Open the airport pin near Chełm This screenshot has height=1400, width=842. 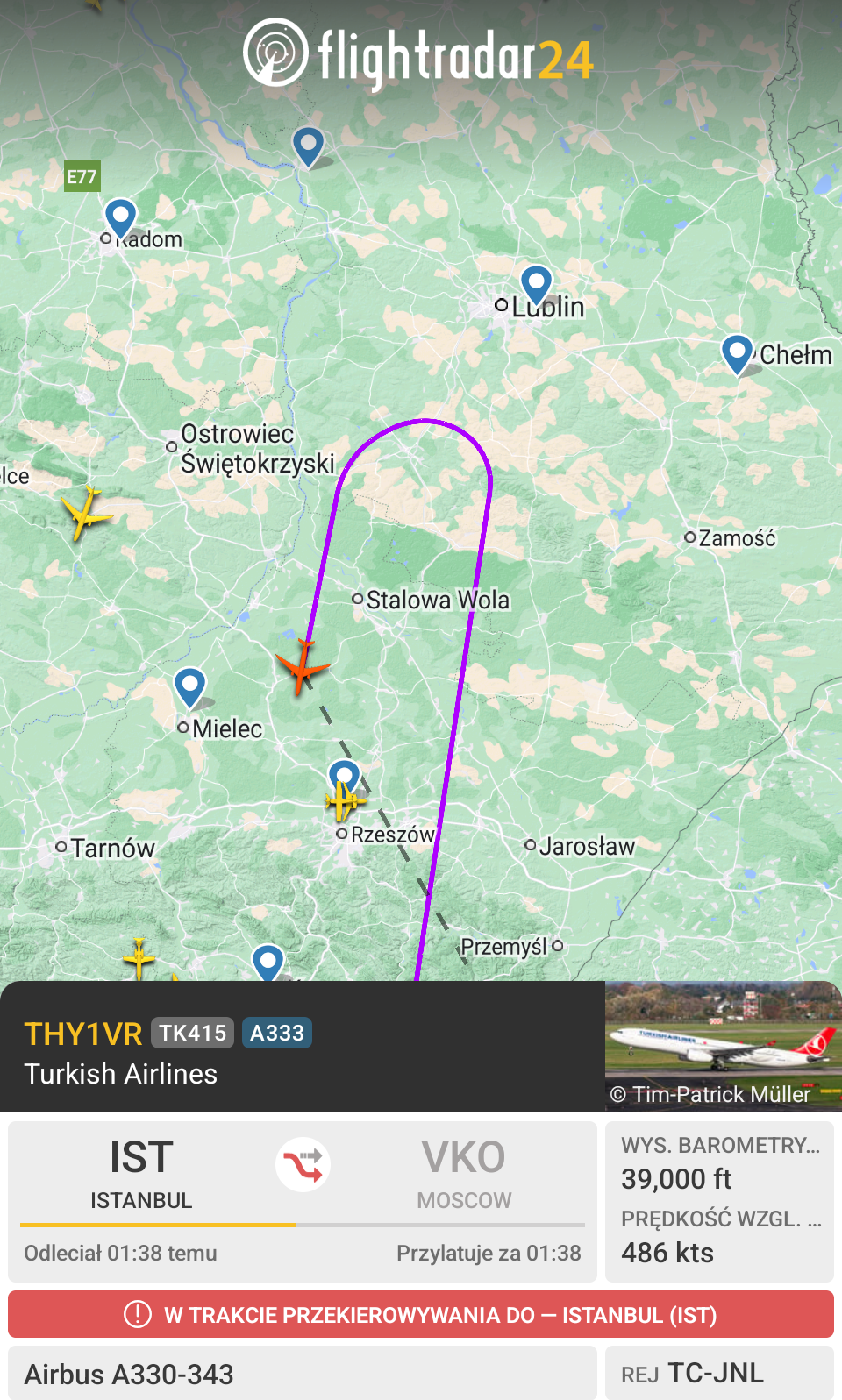[x=737, y=355]
